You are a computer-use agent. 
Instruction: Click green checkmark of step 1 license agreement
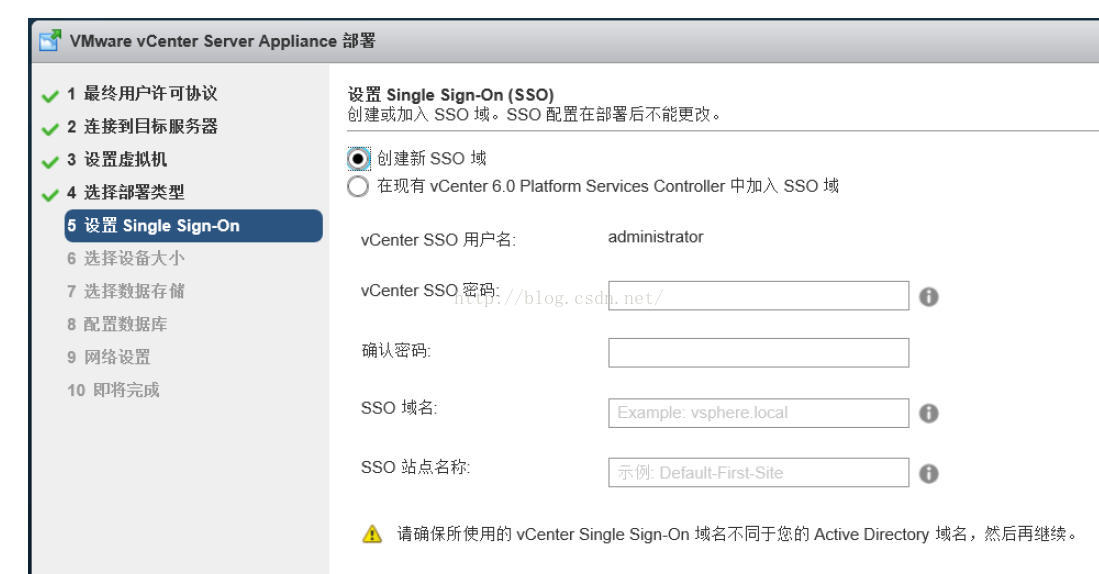pos(50,95)
